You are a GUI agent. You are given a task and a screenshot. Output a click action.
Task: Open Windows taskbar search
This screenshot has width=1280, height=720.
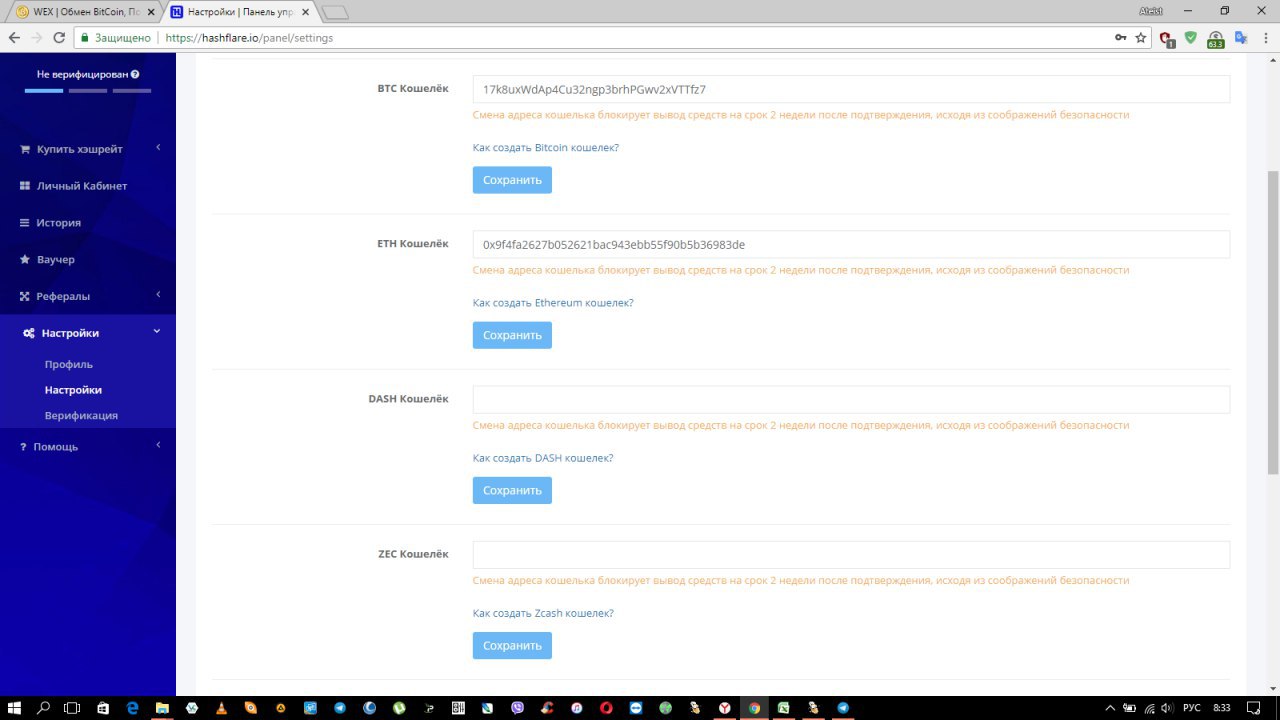[44, 707]
